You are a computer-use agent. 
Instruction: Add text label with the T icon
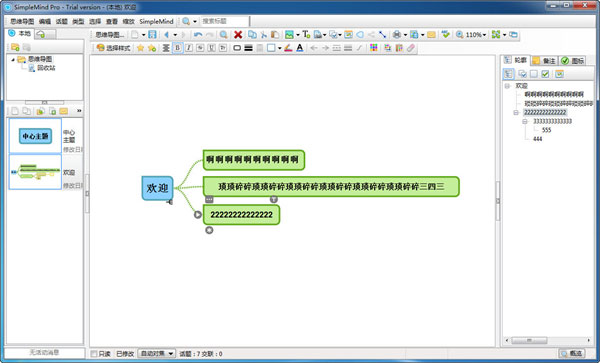tap(306, 35)
